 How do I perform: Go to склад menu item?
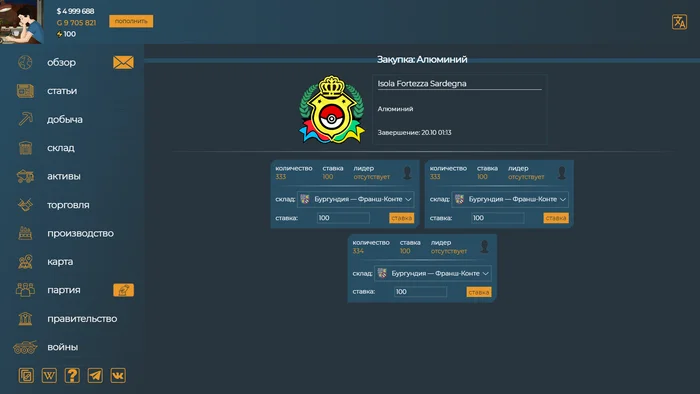61,148
